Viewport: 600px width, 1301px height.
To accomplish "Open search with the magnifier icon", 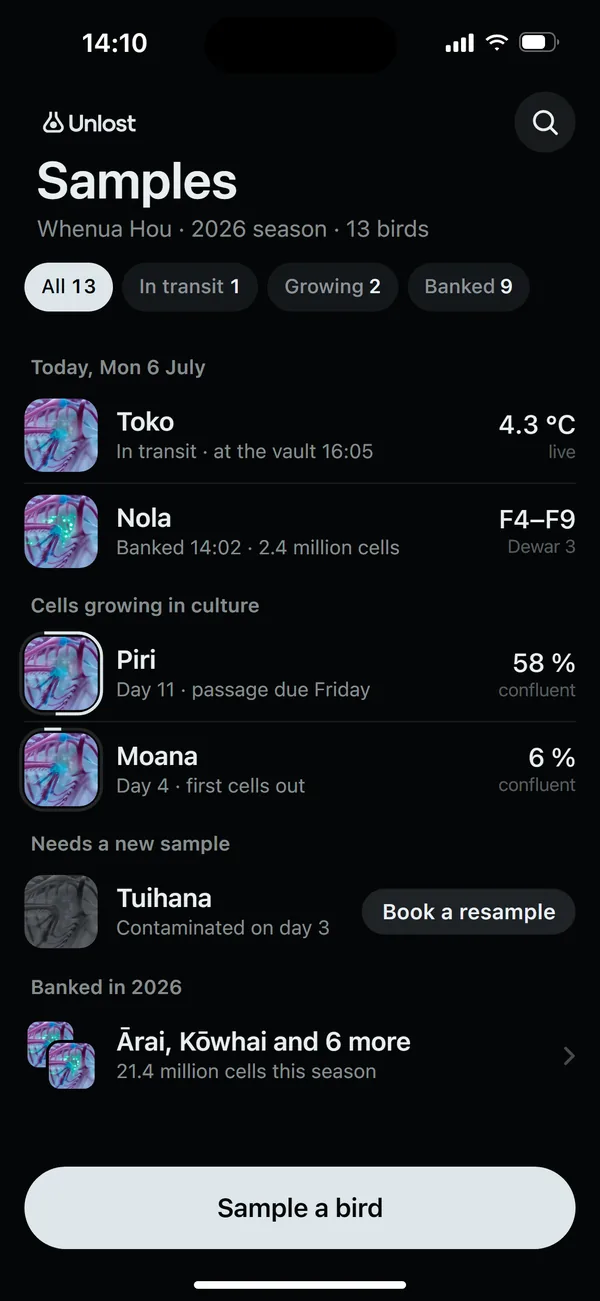I will pyautogui.click(x=544, y=122).
